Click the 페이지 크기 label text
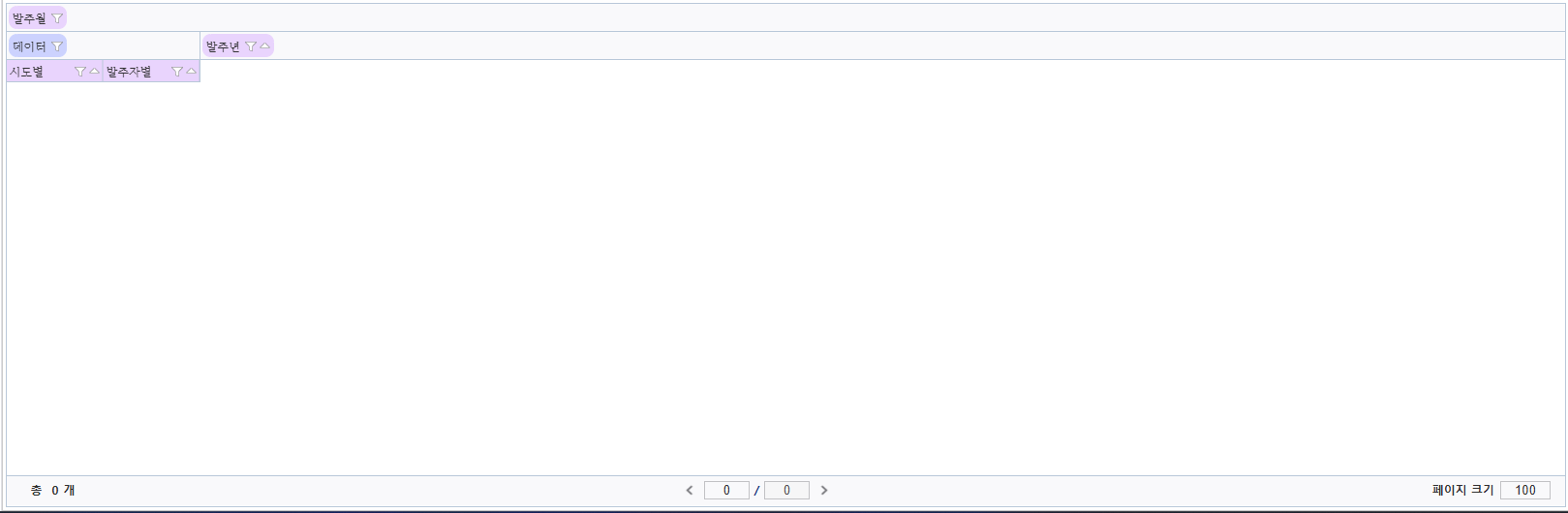Screen dimensions: 1568x513 [x=1462, y=491]
